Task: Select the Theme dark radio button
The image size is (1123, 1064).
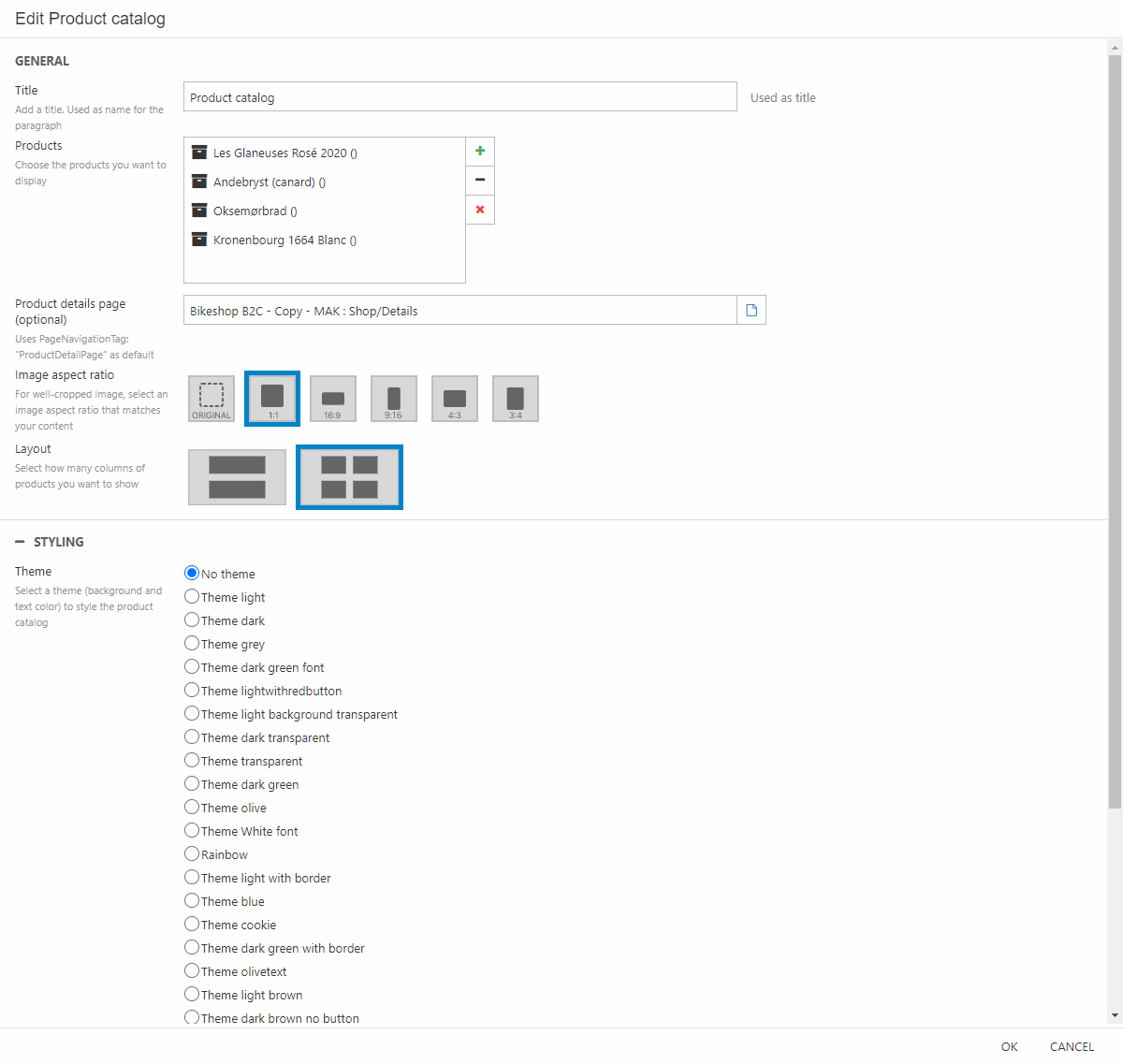Action: pos(192,620)
